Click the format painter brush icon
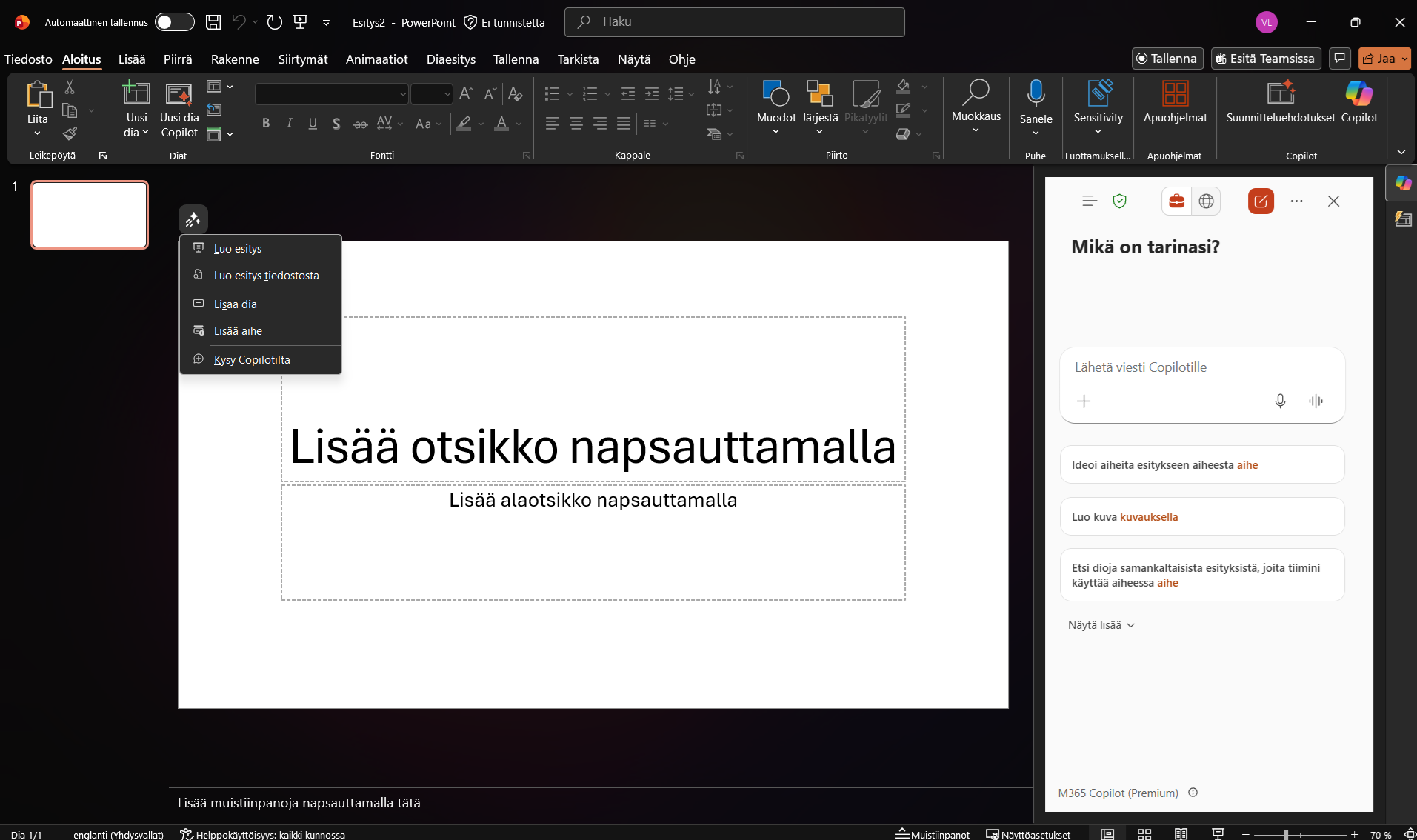1417x840 pixels. click(70, 134)
